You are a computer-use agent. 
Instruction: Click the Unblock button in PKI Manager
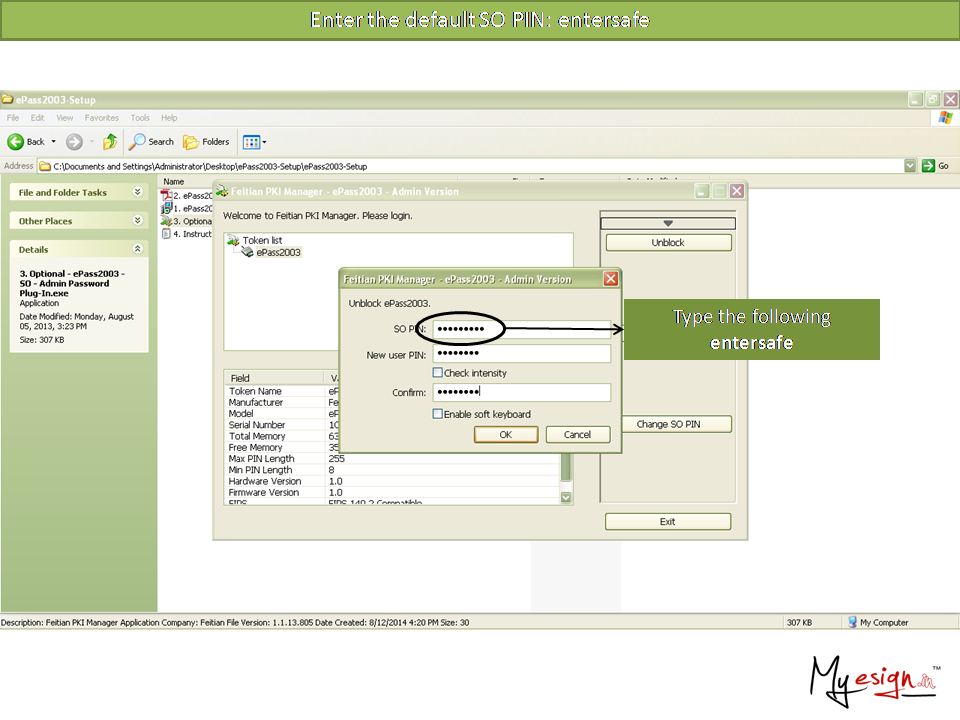click(668, 242)
